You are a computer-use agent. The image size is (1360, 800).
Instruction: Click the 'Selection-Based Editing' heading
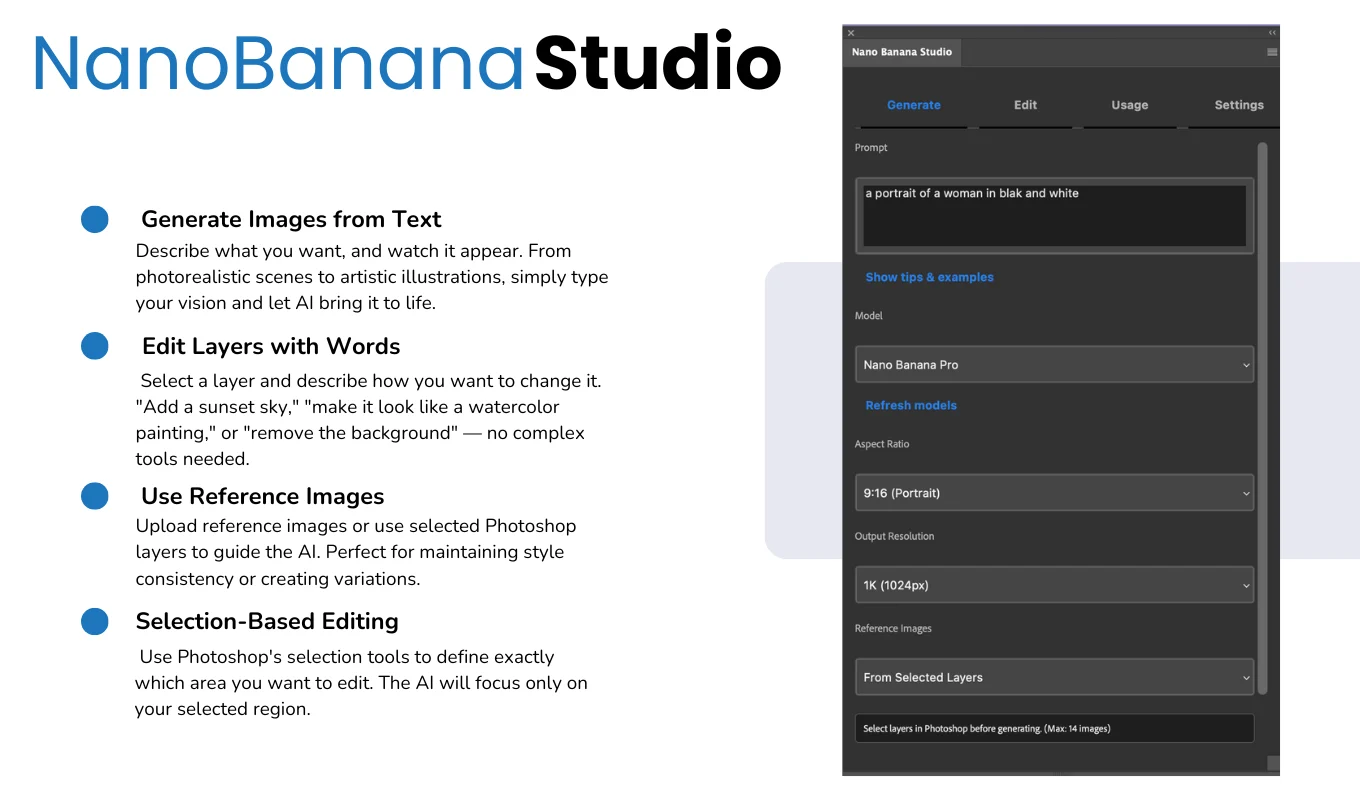tap(267, 621)
